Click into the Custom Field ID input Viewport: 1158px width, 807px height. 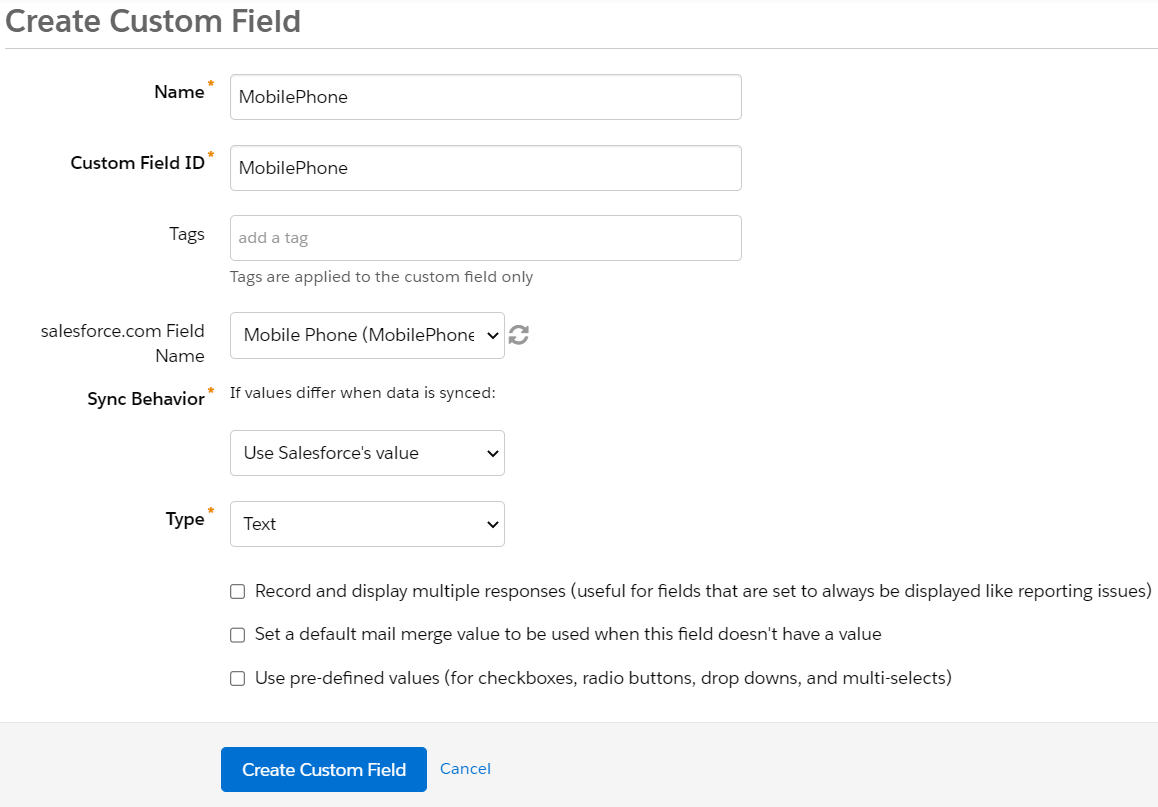click(x=485, y=168)
